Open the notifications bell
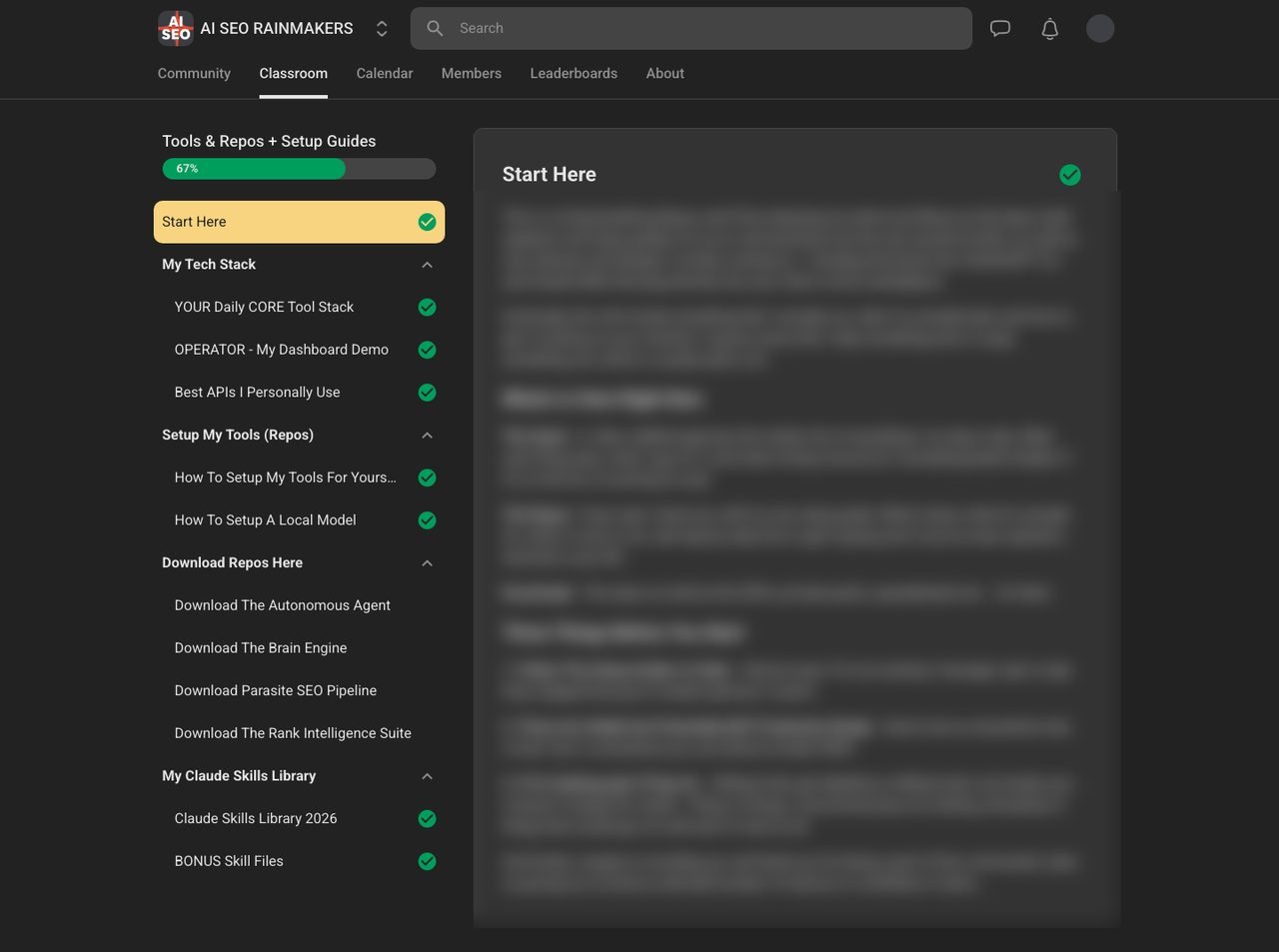The height and width of the screenshot is (952, 1279). coord(1050,29)
